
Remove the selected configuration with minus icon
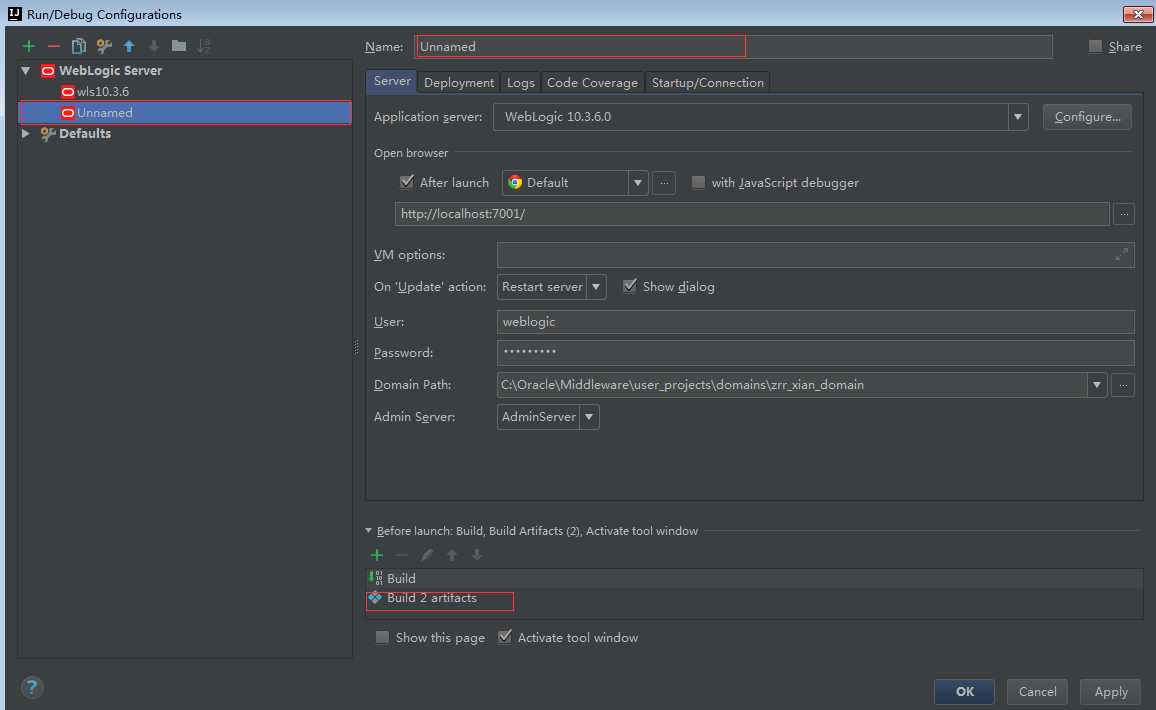pos(54,46)
